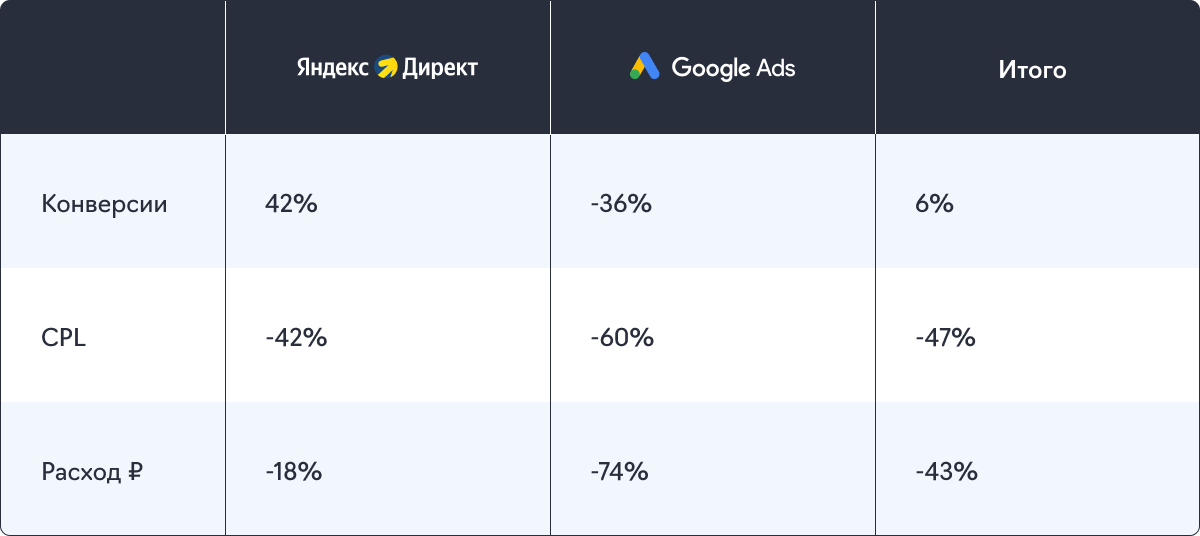Click the "Google Ads" header text
Screen dimensions: 1200x536
[x=733, y=68]
